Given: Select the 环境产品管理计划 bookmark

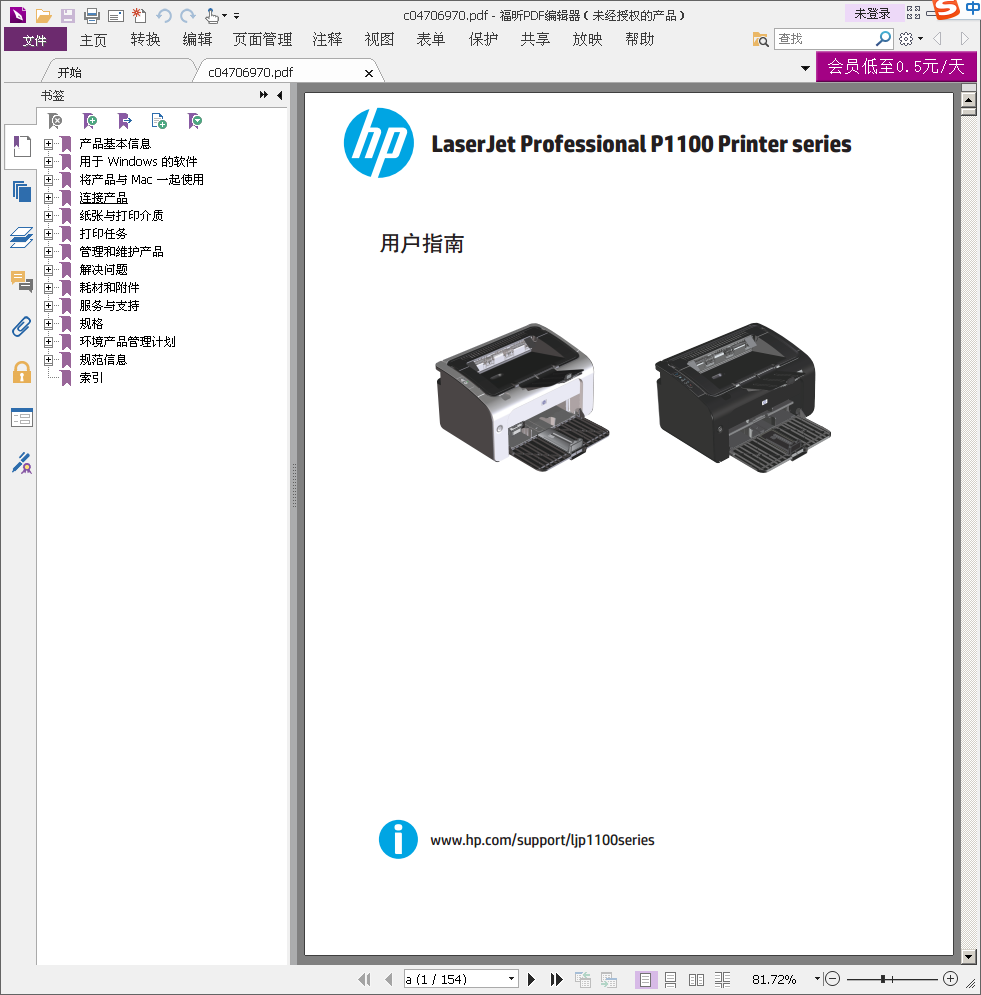Looking at the screenshot, I should tap(127, 342).
